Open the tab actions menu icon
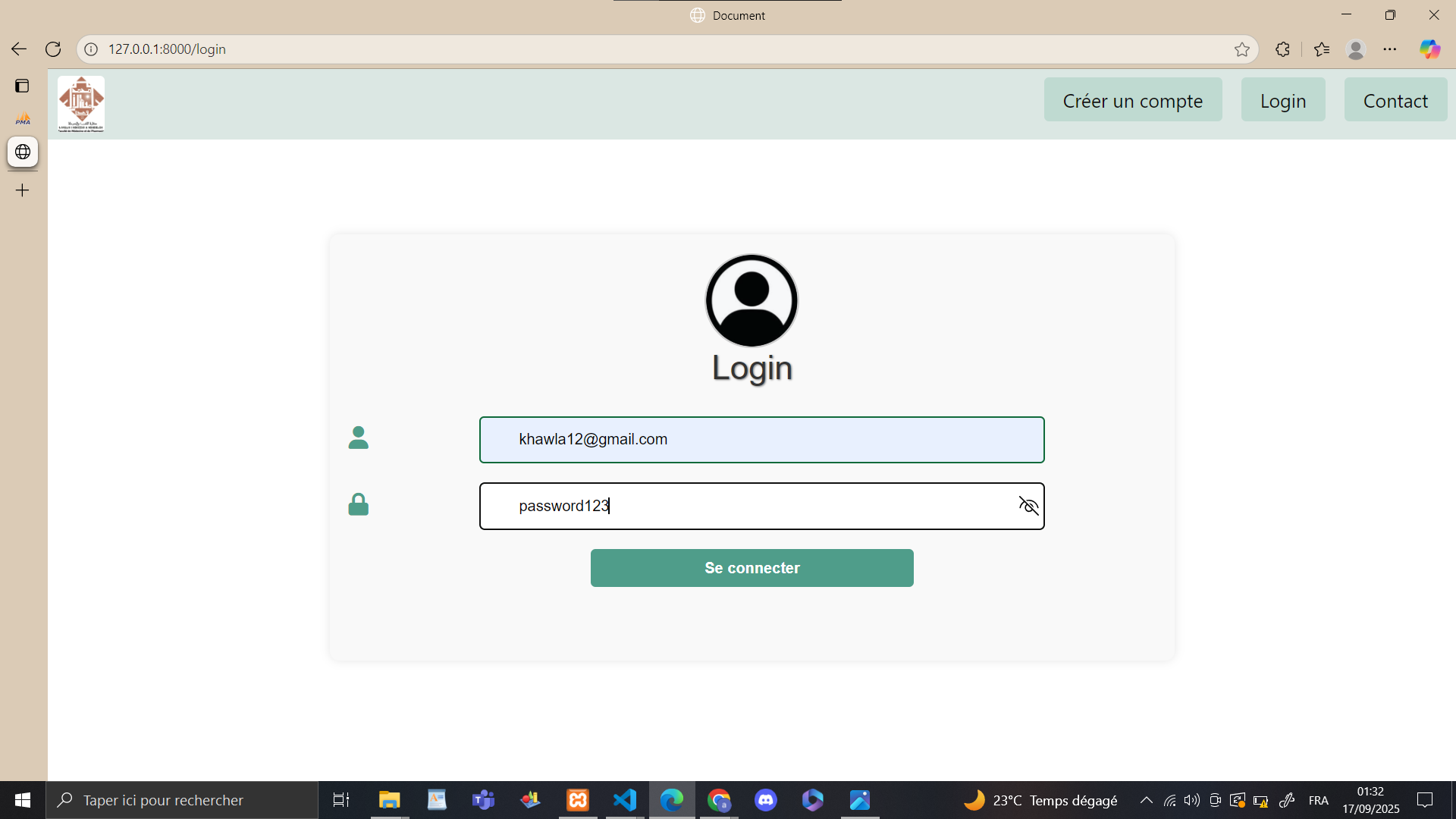 (x=22, y=86)
